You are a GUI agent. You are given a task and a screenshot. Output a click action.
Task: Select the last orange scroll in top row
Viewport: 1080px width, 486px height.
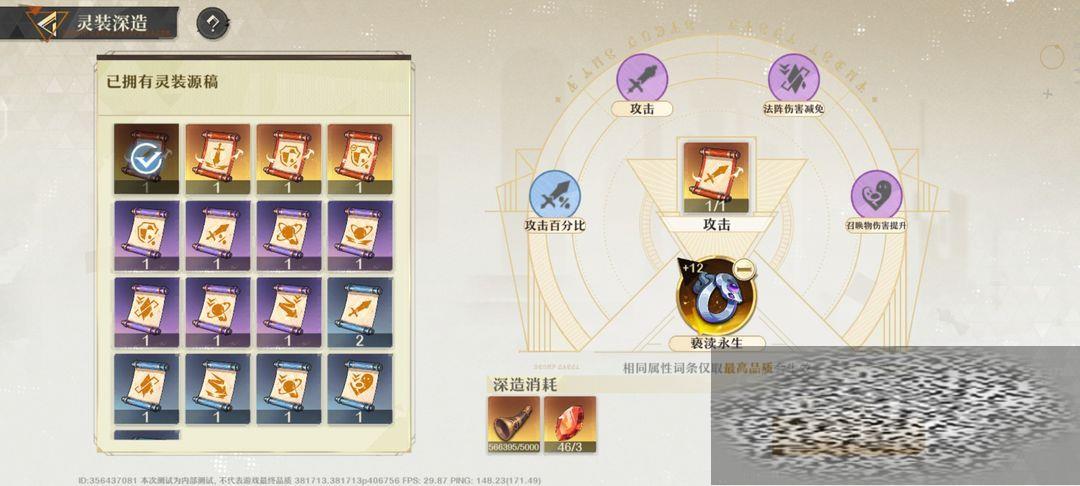[360, 159]
